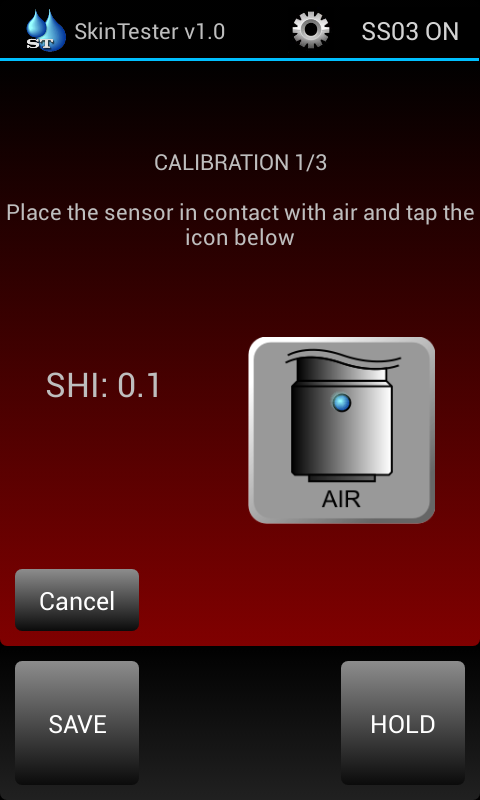Open settings via the gear icon

tap(311, 30)
